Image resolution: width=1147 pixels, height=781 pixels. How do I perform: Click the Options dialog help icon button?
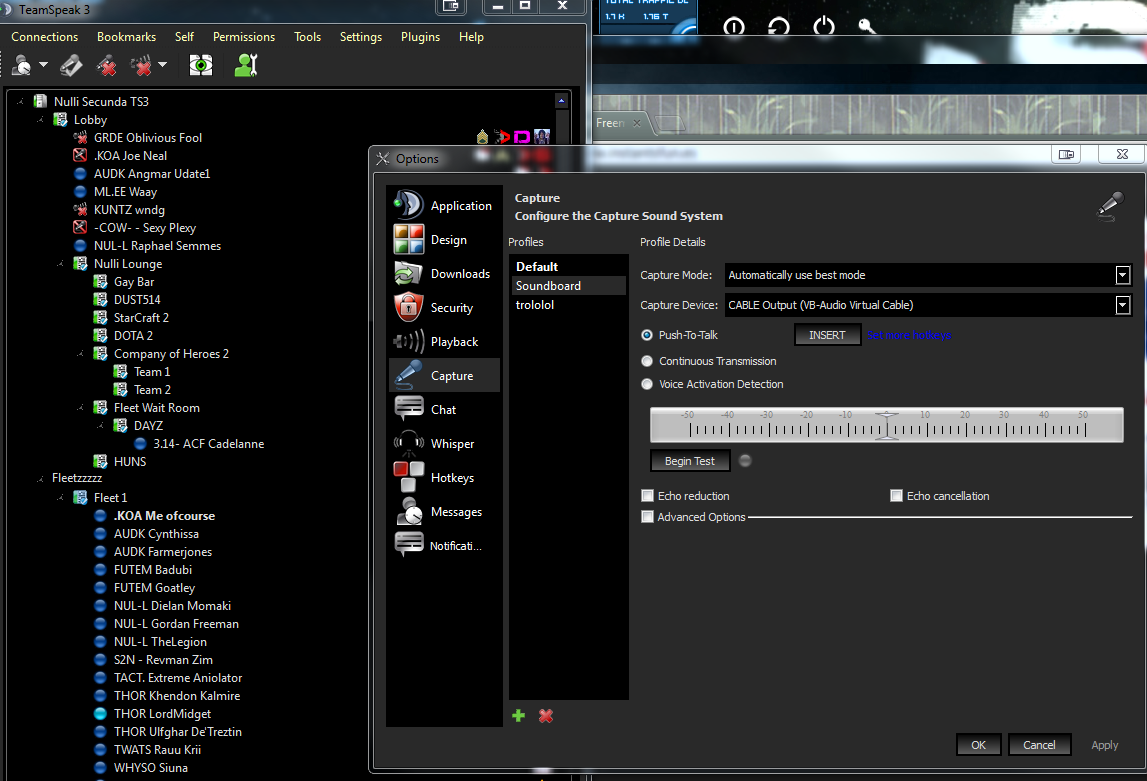coord(1067,154)
